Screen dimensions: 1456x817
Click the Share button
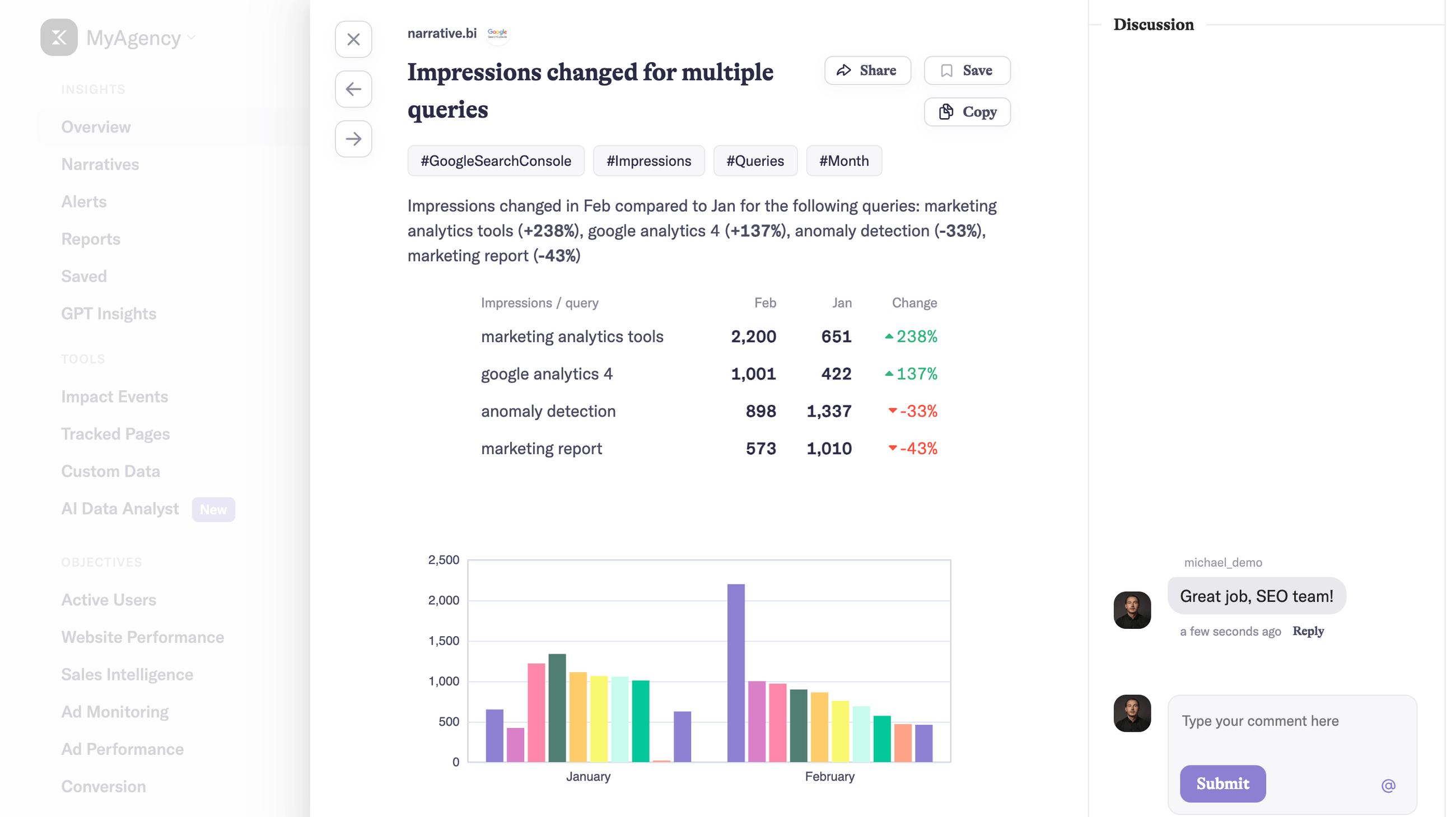tap(867, 71)
